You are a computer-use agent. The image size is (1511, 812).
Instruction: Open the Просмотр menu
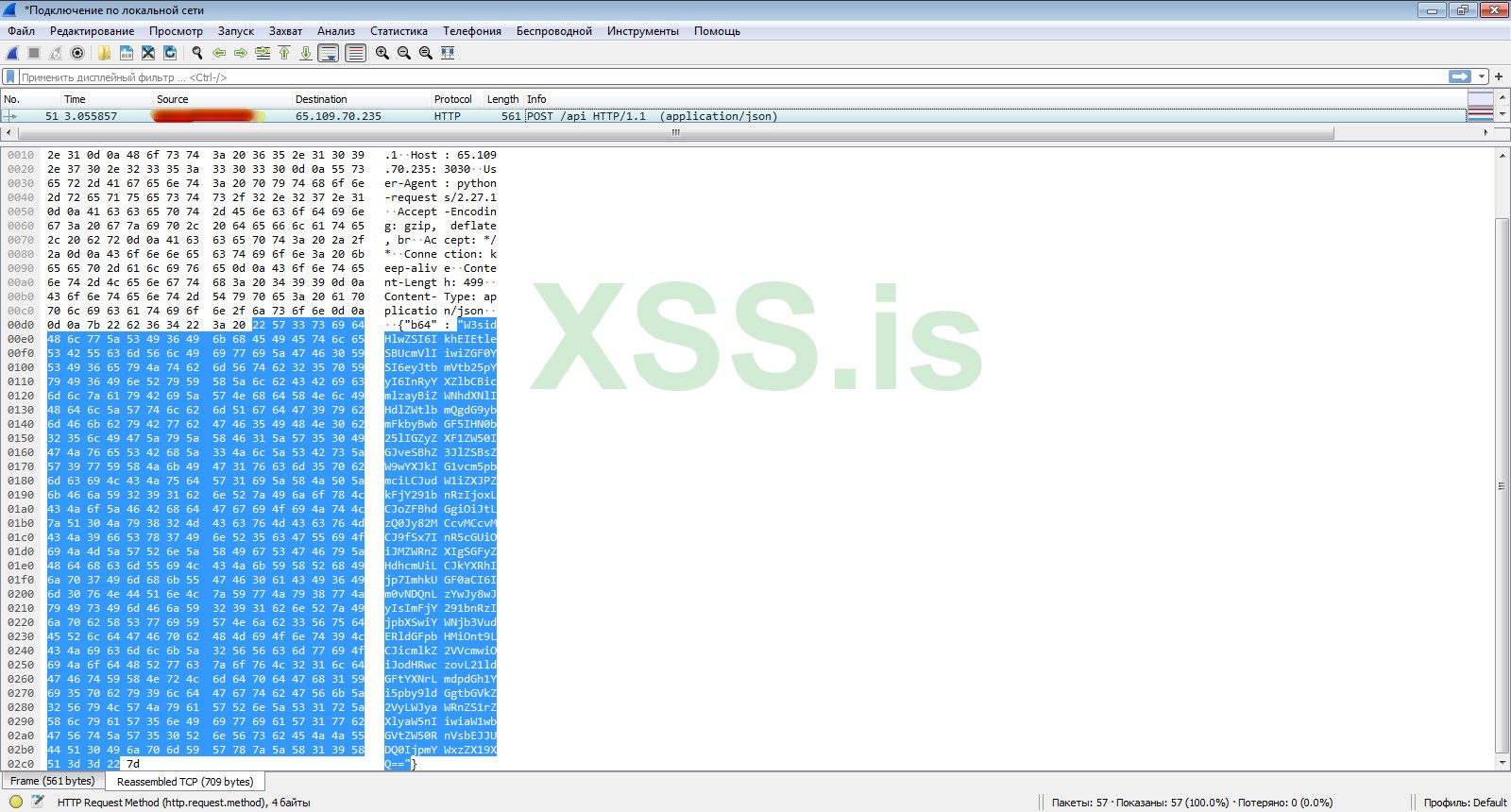click(x=176, y=31)
